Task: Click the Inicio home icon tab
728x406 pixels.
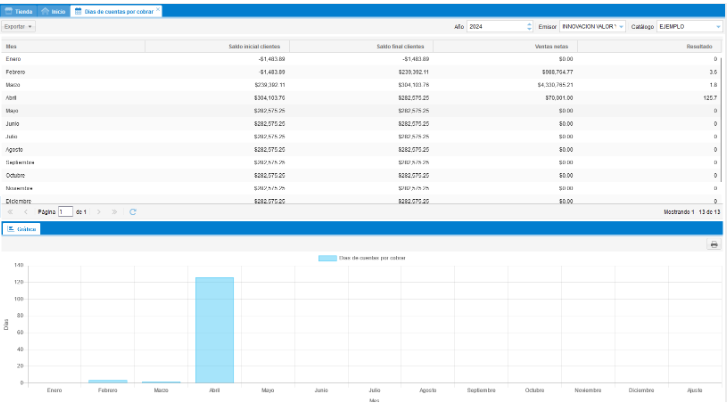Action: coord(53,10)
